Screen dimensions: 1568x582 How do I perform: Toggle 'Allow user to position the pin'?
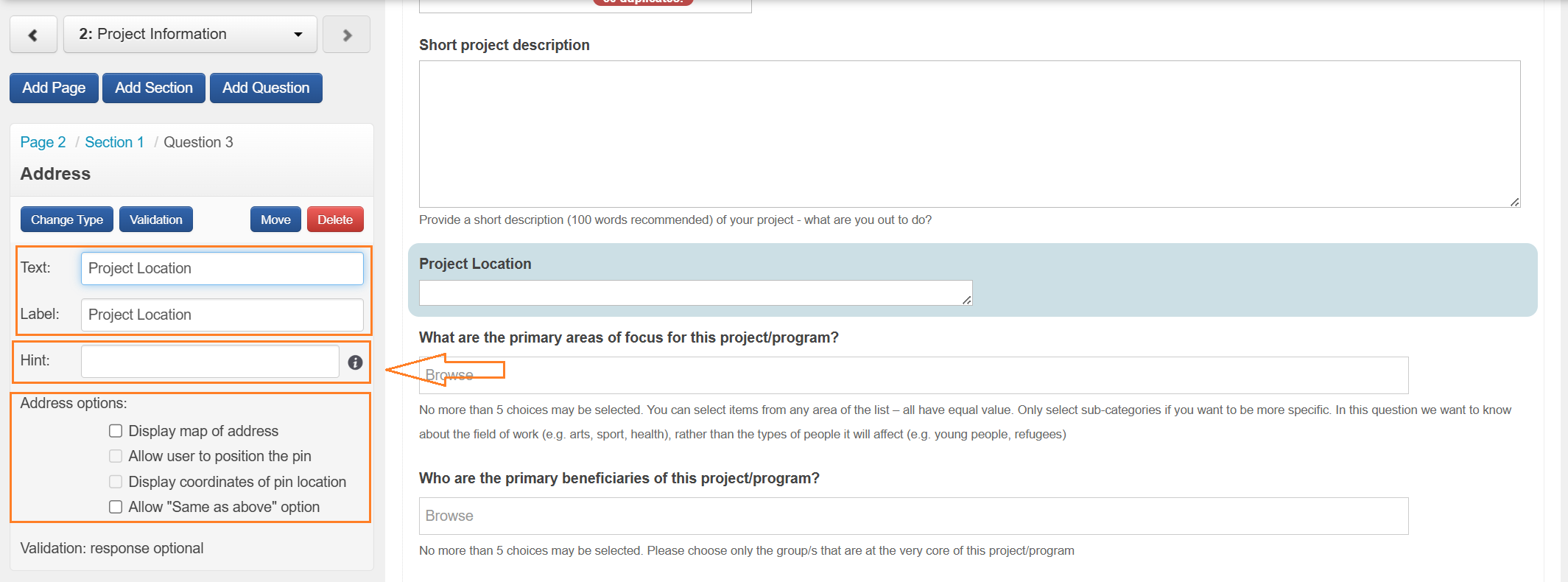click(x=116, y=456)
